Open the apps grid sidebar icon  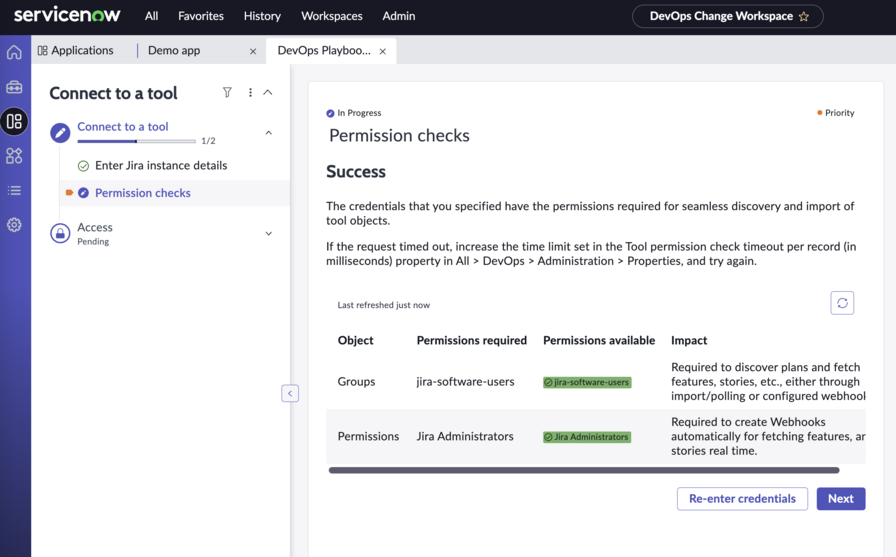[x=14, y=155]
